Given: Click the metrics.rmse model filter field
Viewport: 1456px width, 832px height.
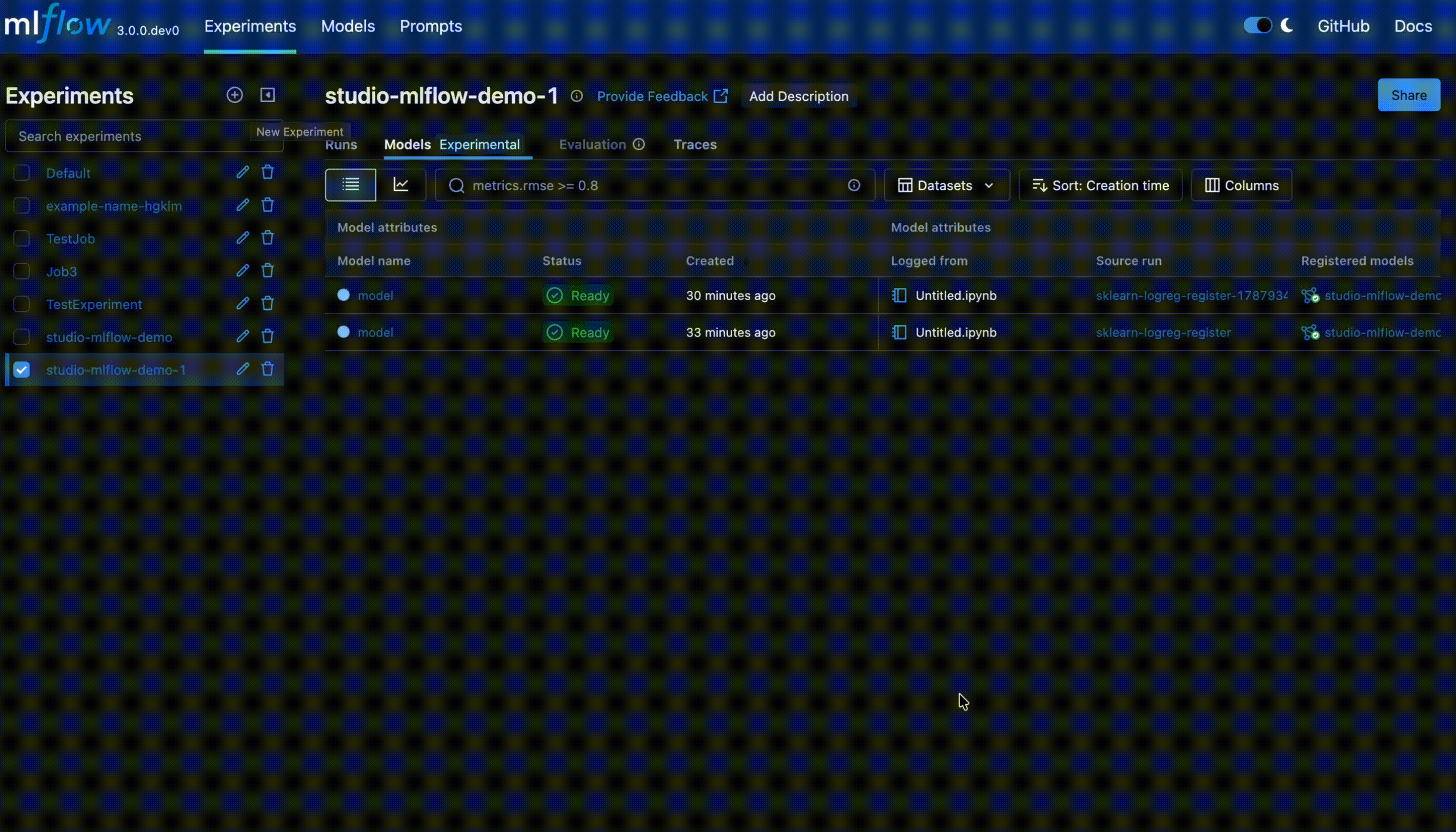Looking at the screenshot, I should pos(655,185).
